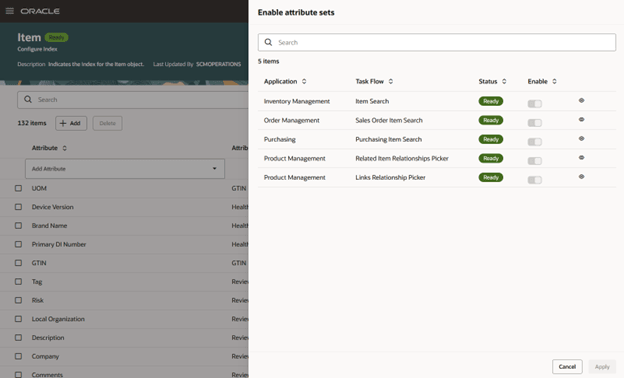Image resolution: width=624 pixels, height=378 pixels.
Task: Open the hamburger navigation menu
Action: (10, 11)
